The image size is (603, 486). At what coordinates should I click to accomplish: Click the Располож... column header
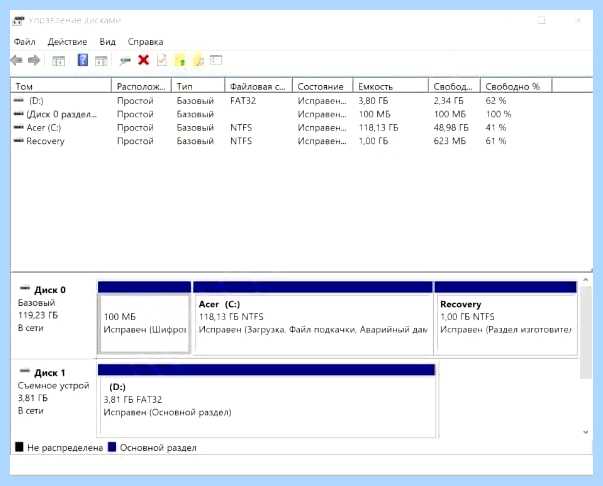142,86
